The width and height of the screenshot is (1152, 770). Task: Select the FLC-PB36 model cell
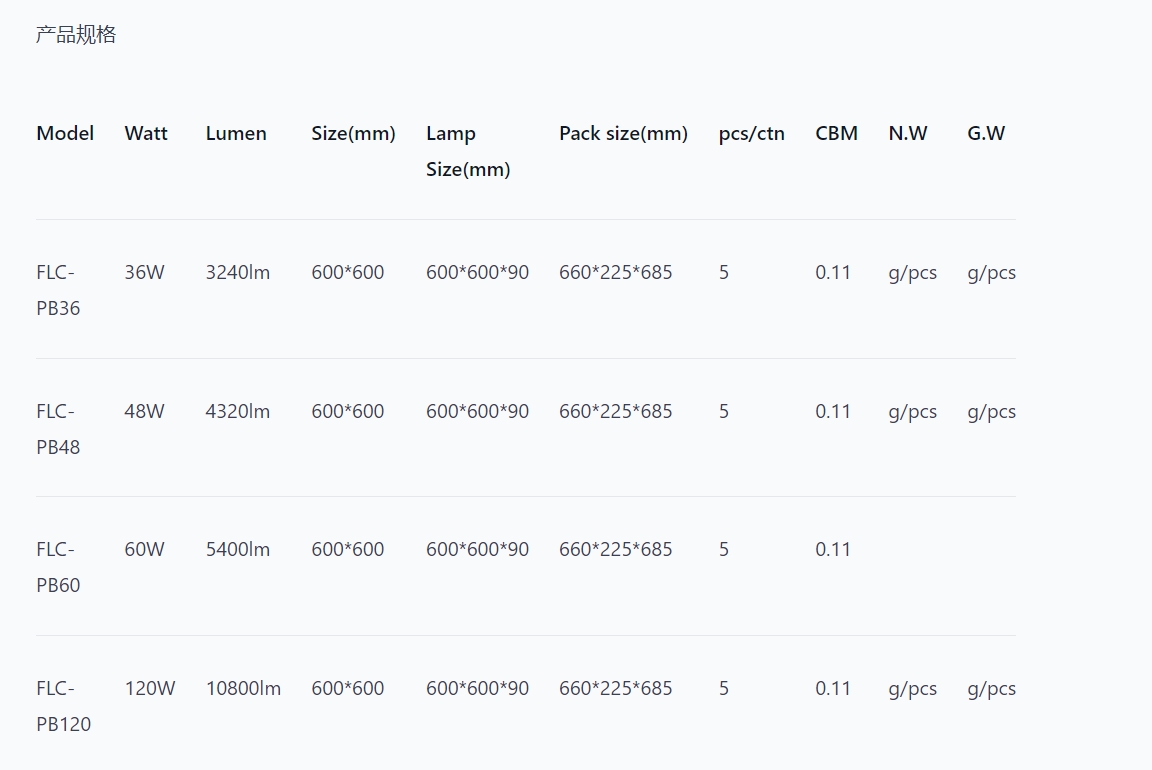click(58, 290)
